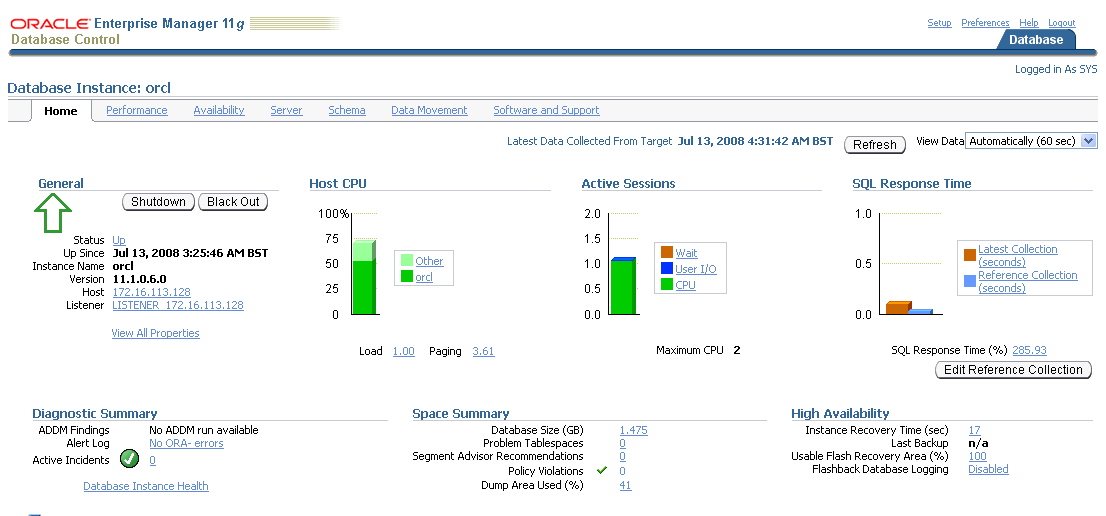Click the Logged in As SYS text
Image resolution: width=1106 pixels, height=516 pixels.
point(1056,69)
